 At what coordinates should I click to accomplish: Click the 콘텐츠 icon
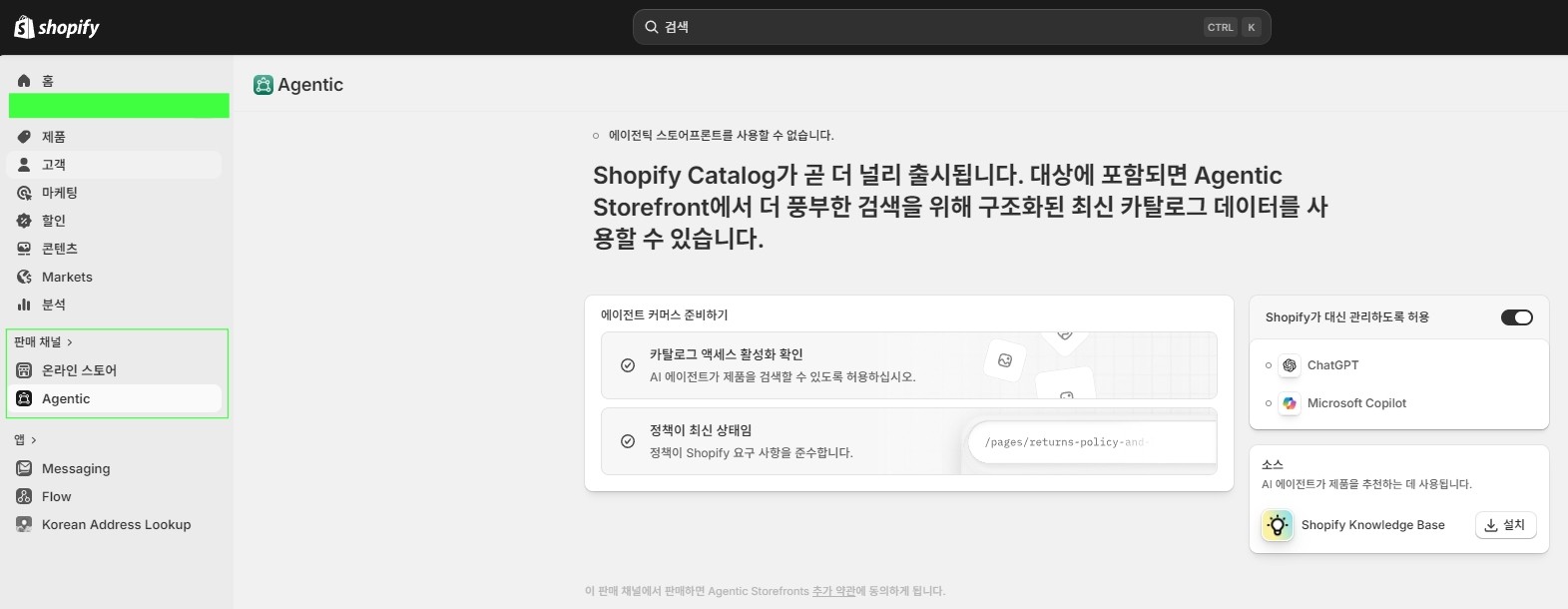tap(24, 249)
